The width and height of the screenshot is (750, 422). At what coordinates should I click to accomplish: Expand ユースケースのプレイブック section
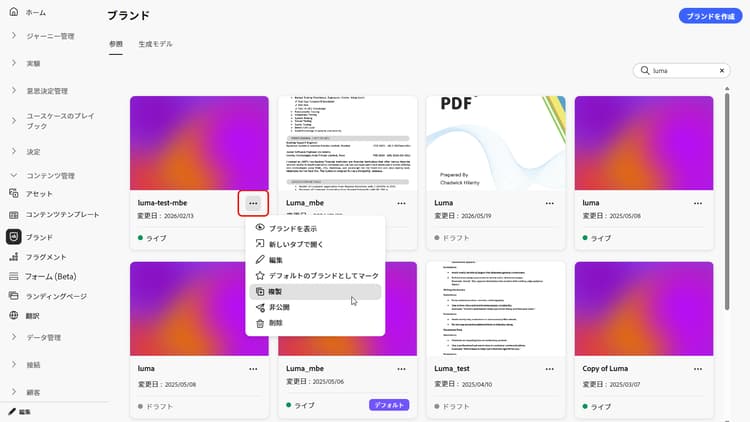(14, 121)
